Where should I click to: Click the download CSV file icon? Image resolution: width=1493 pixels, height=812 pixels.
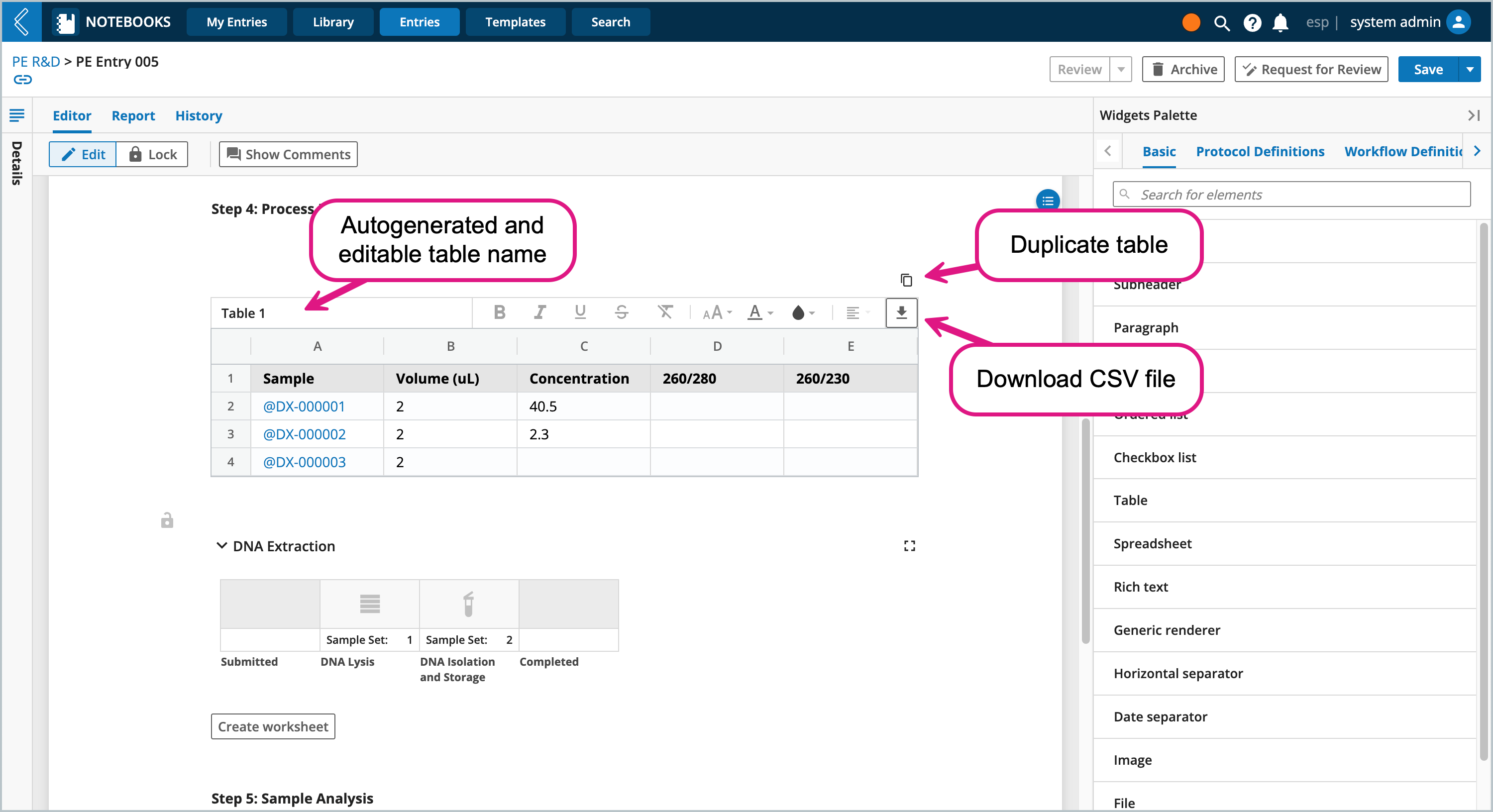(x=901, y=313)
